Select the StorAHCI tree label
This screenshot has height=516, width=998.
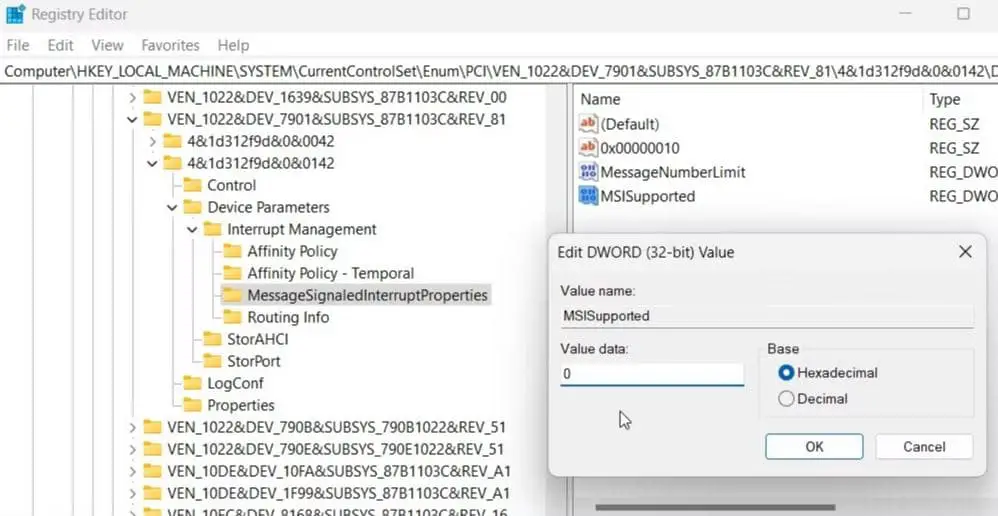(x=258, y=339)
